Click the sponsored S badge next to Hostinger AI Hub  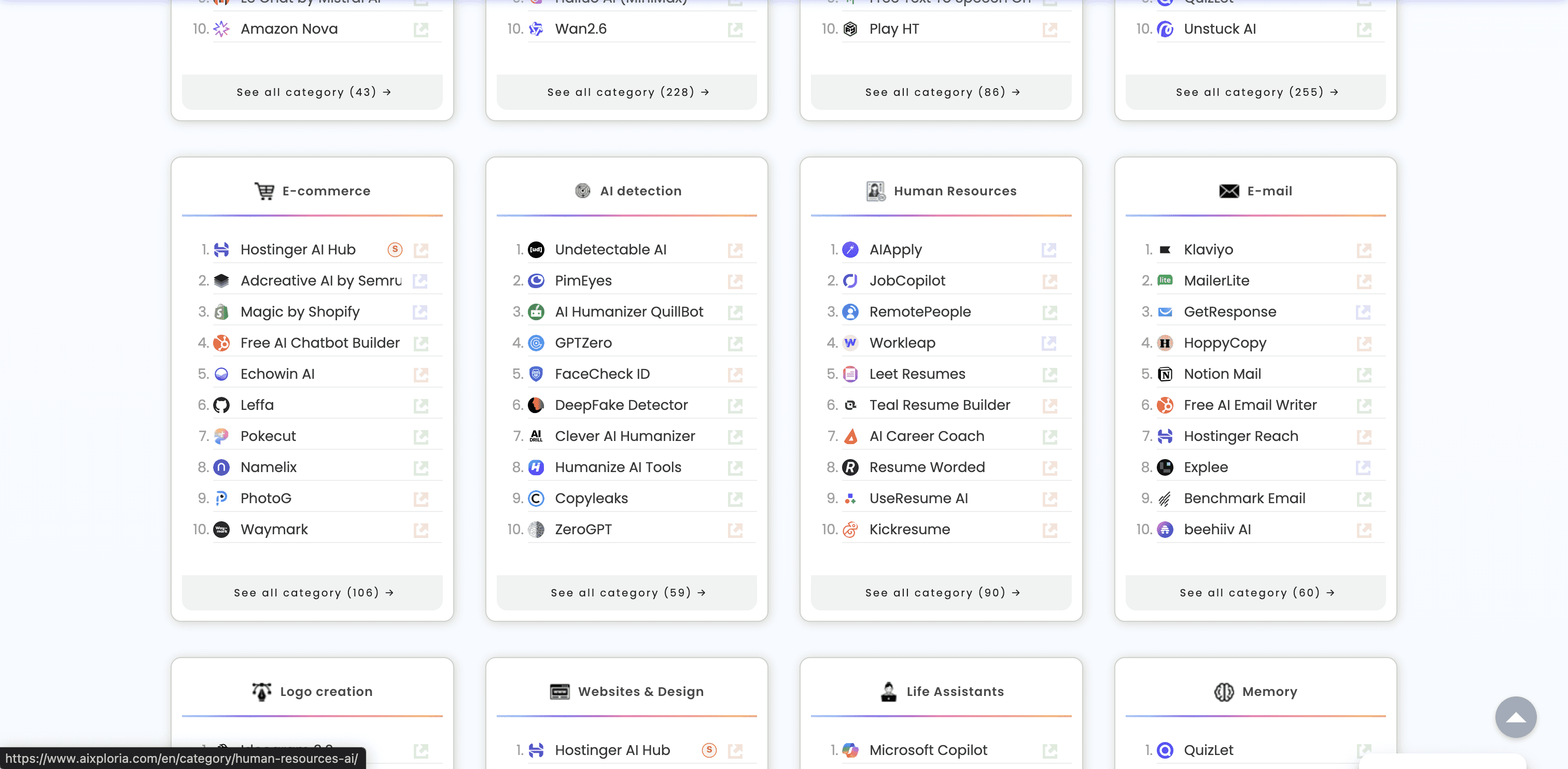pos(395,249)
